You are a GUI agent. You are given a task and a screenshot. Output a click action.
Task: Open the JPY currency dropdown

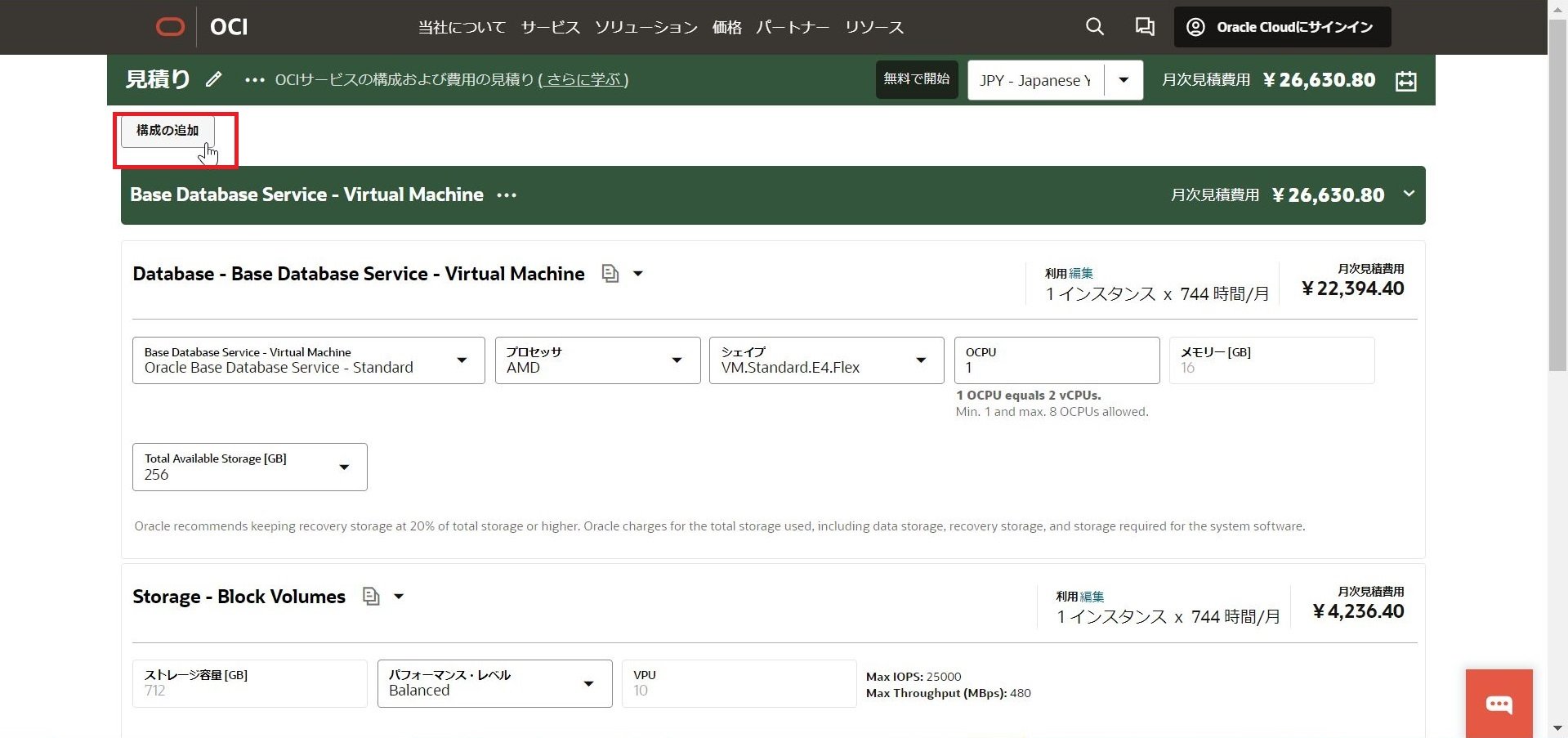(1124, 79)
